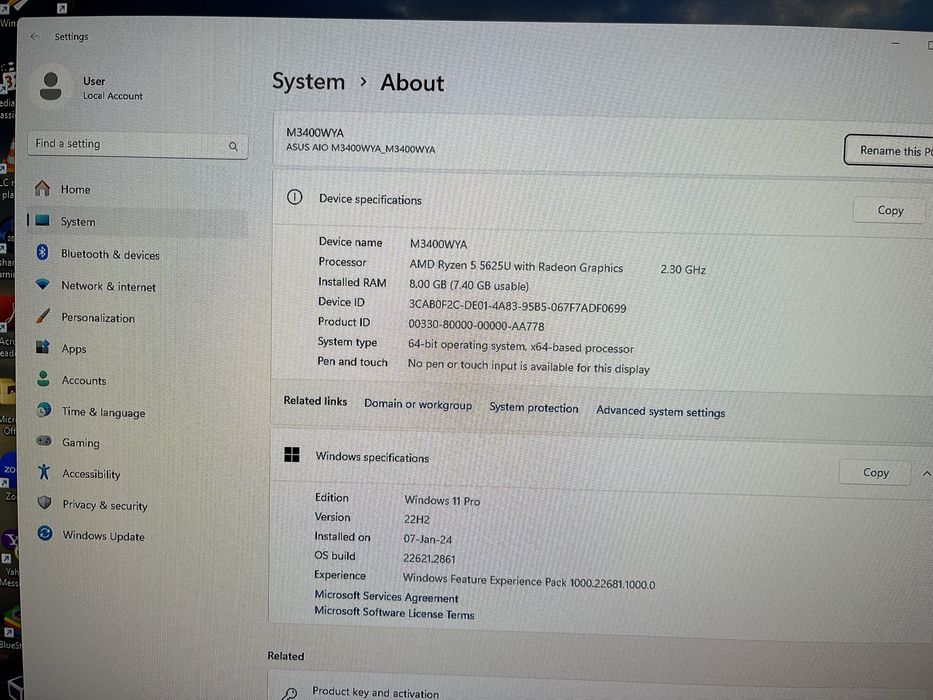Open Product key and activation

point(375,692)
